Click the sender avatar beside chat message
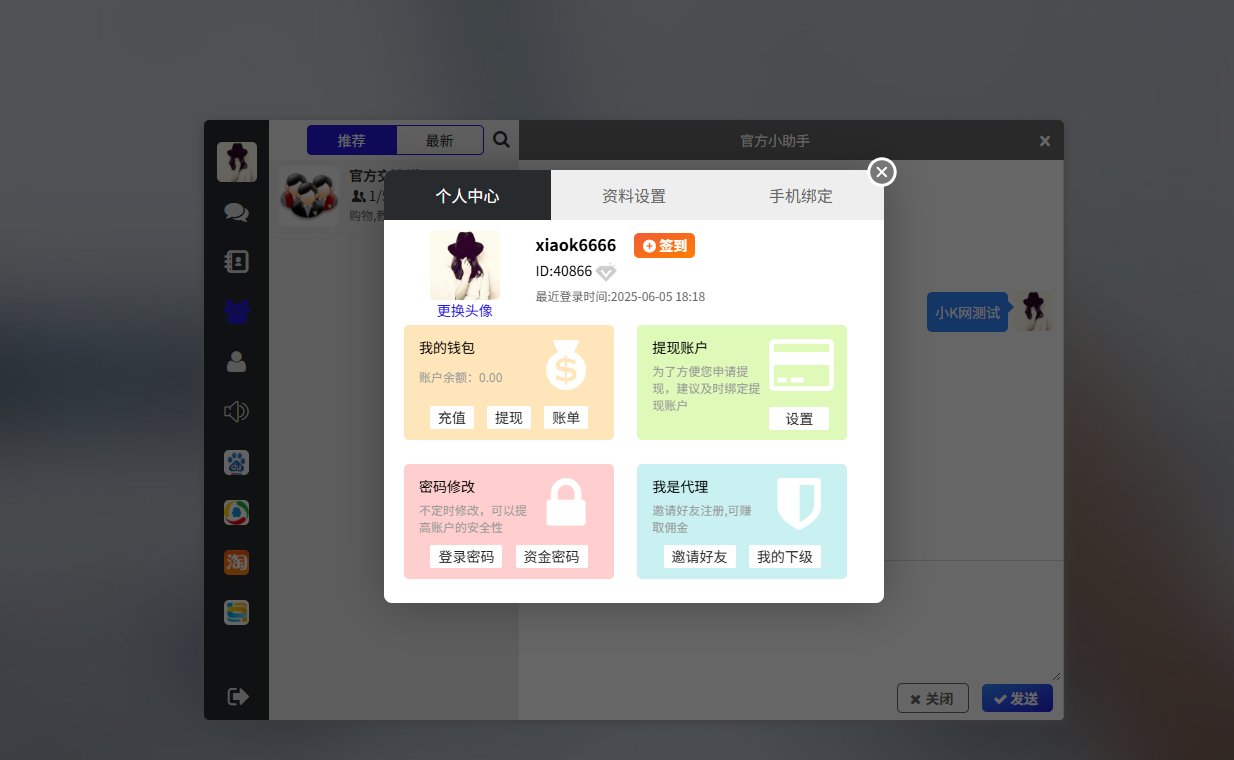Screen dimensions: 1234x760 pyautogui.click(x=1033, y=312)
